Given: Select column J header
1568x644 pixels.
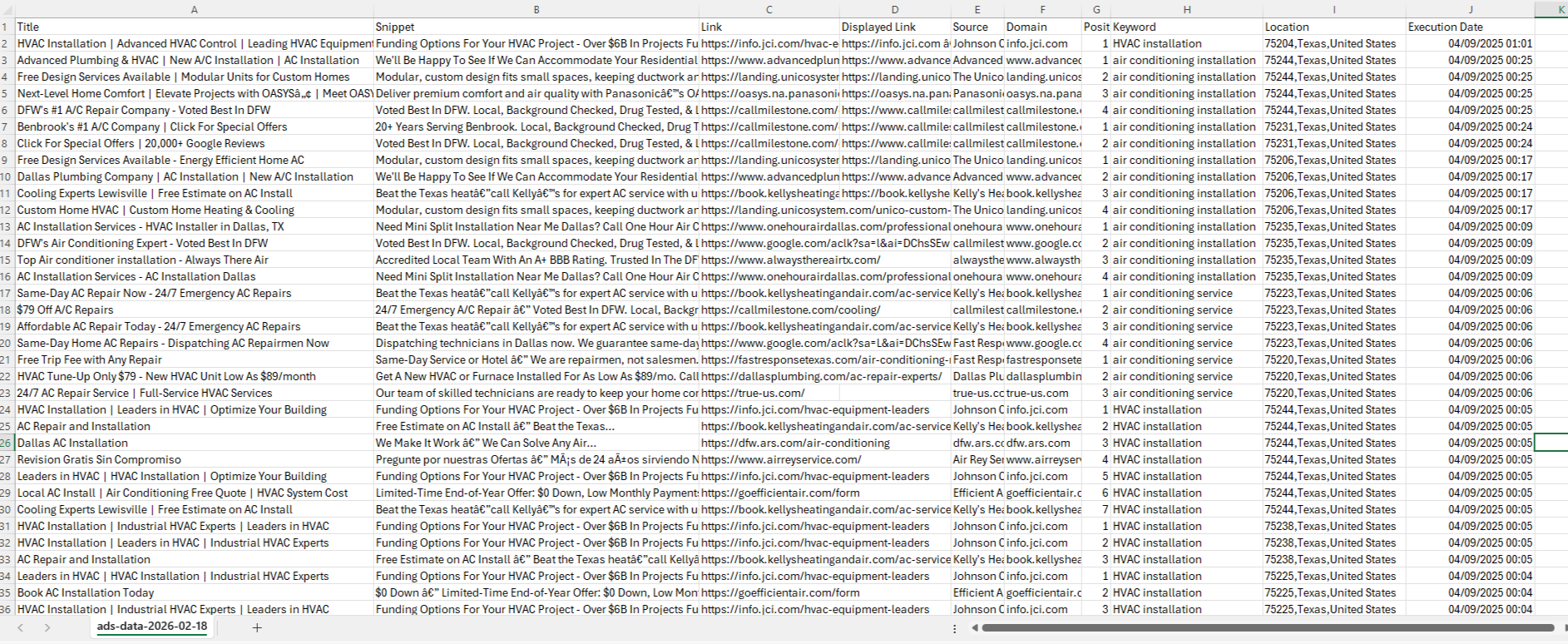Looking at the screenshot, I should click(x=1470, y=10).
